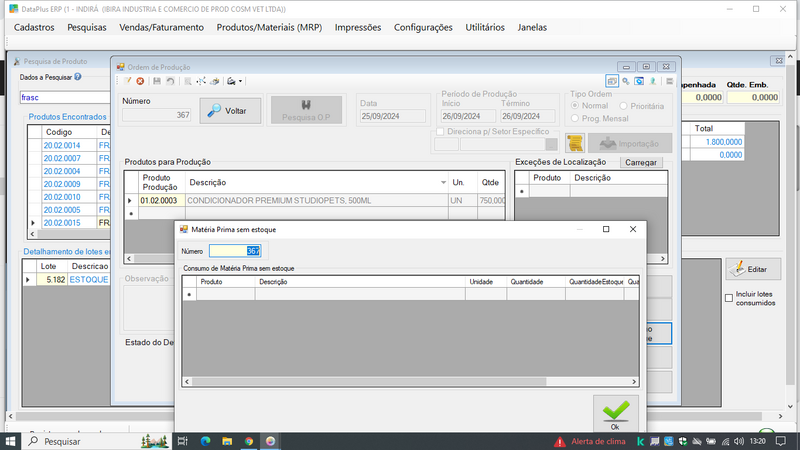Select the Prioritária radio option
The width and height of the screenshot is (800, 450).
623,106
